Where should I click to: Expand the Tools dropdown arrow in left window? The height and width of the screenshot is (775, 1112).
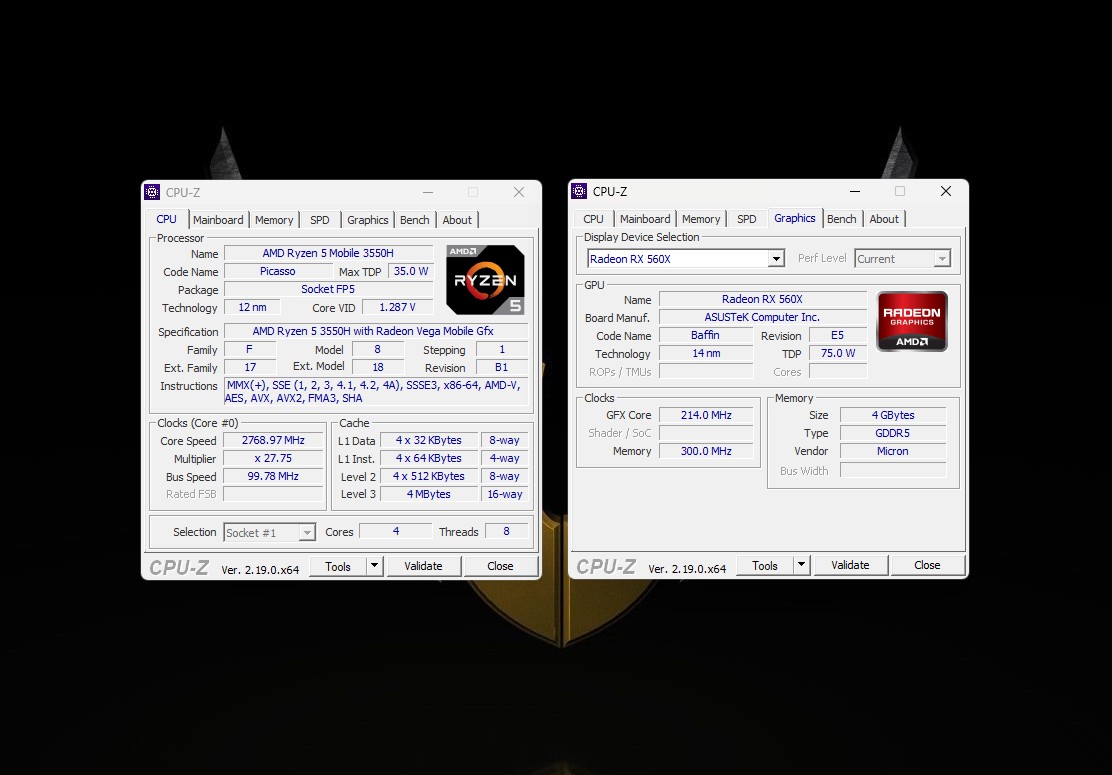point(374,566)
